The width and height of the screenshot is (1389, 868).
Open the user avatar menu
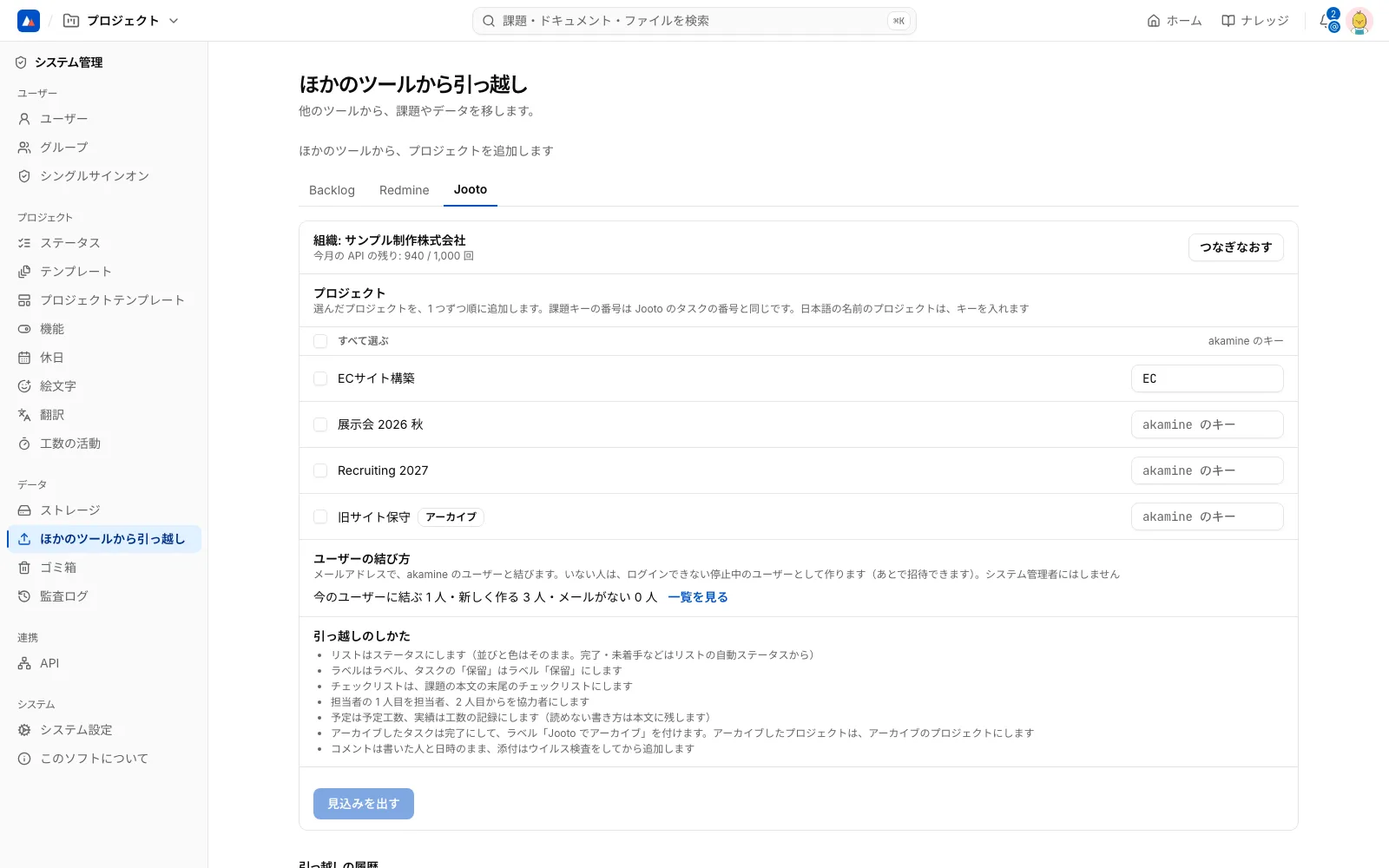tap(1359, 21)
